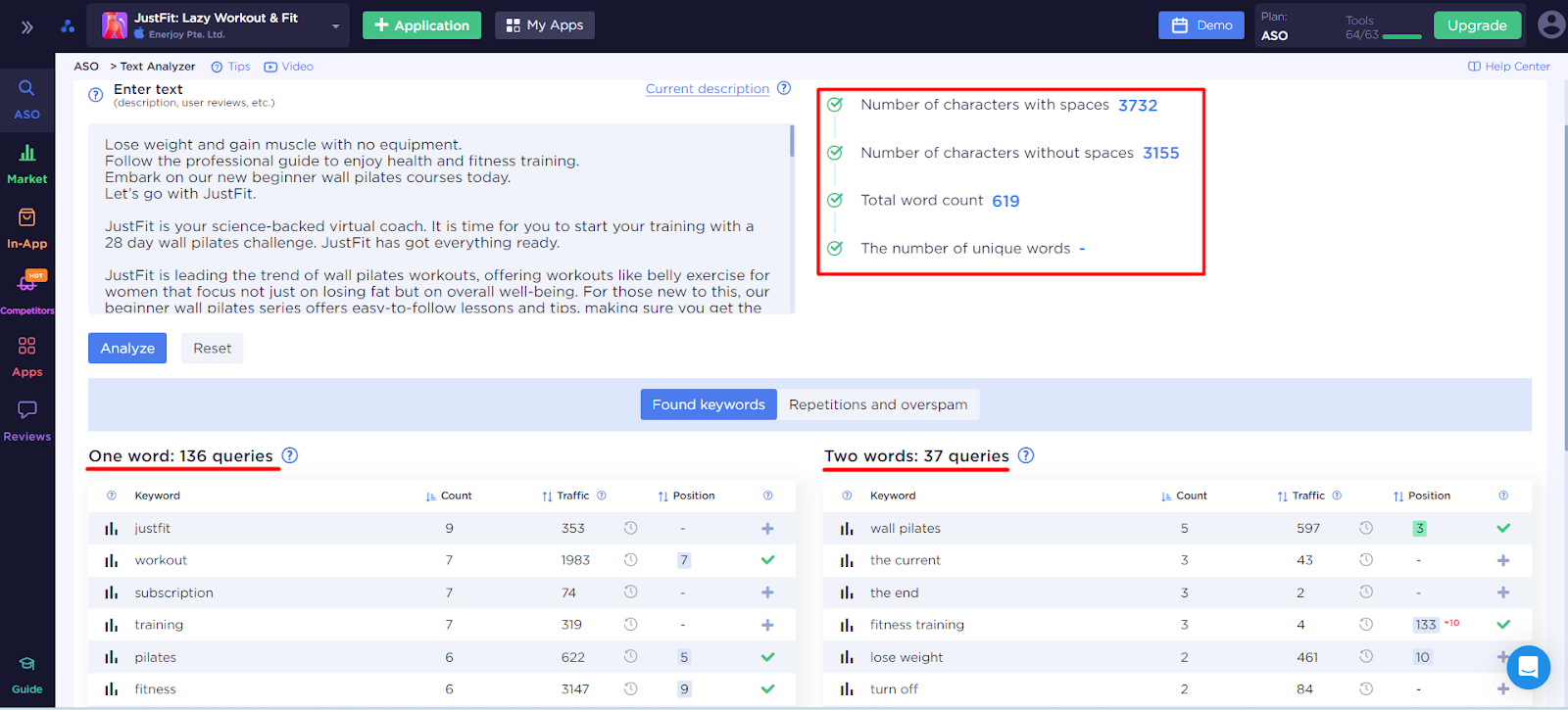This screenshot has height=710, width=1568.
Task: Sort one-word table by Position
Action: [x=686, y=496]
